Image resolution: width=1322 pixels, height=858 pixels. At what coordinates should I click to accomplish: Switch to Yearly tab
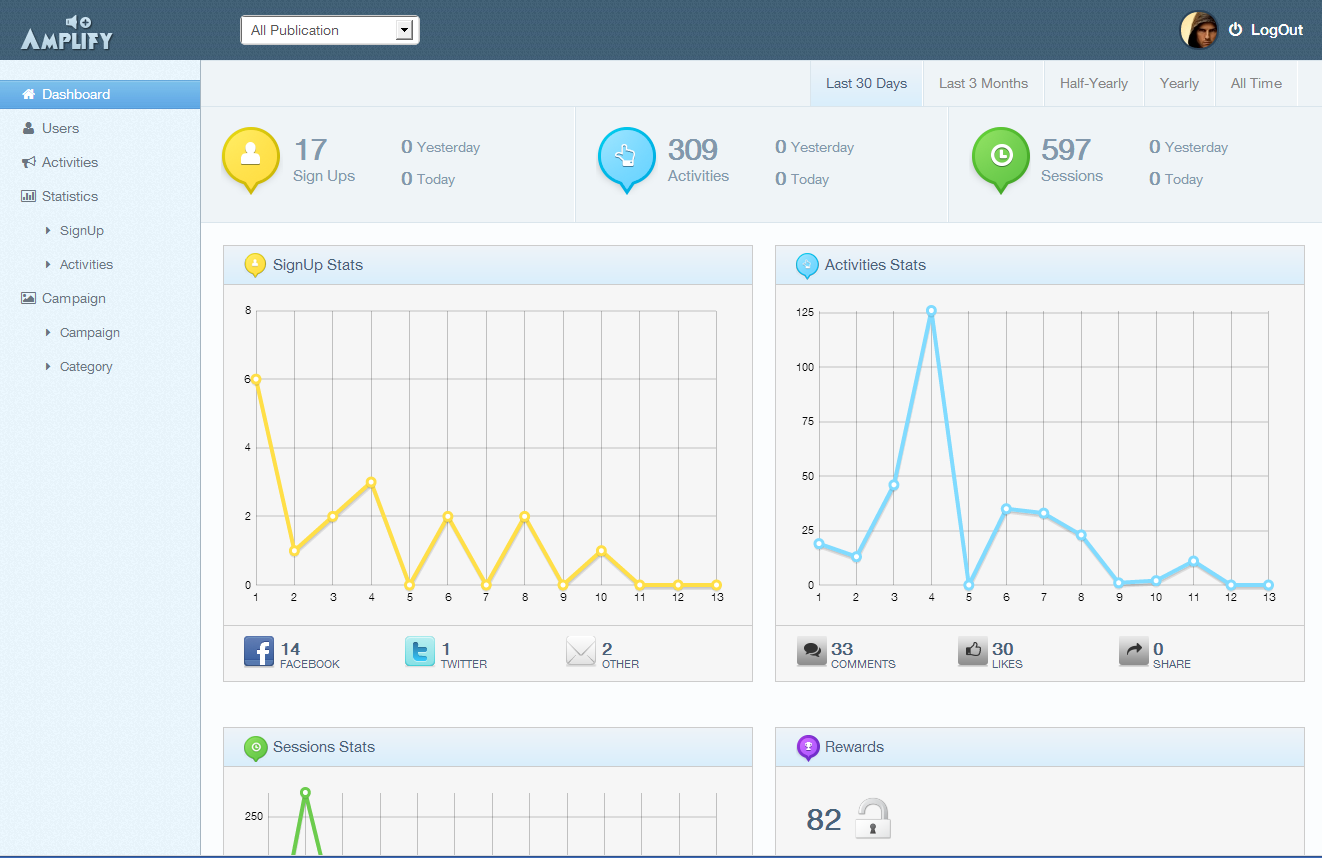1179,83
